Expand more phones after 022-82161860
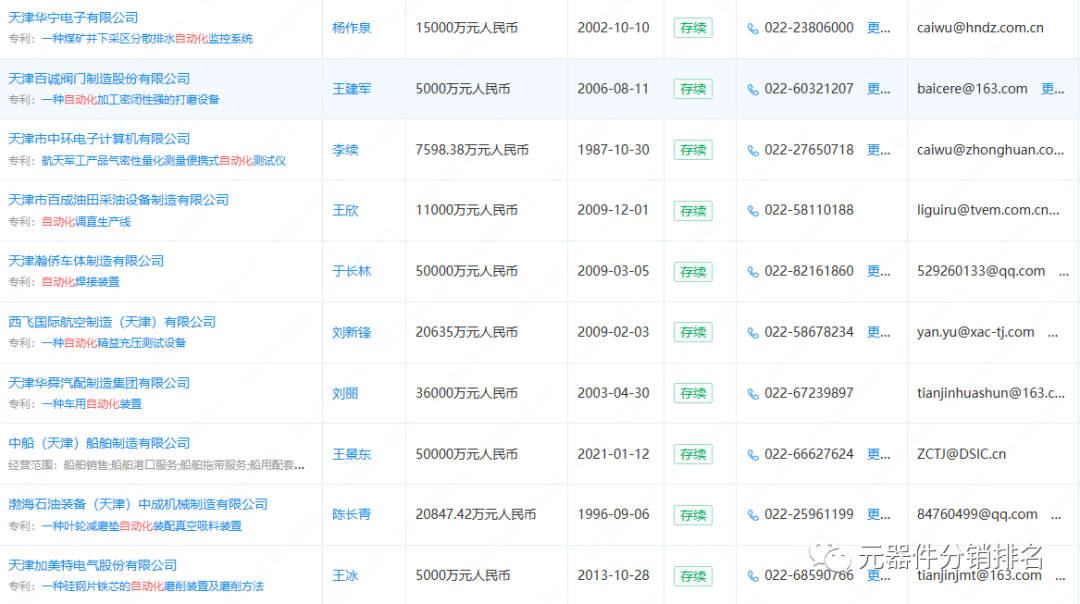The image size is (1080, 604). click(878, 271)
